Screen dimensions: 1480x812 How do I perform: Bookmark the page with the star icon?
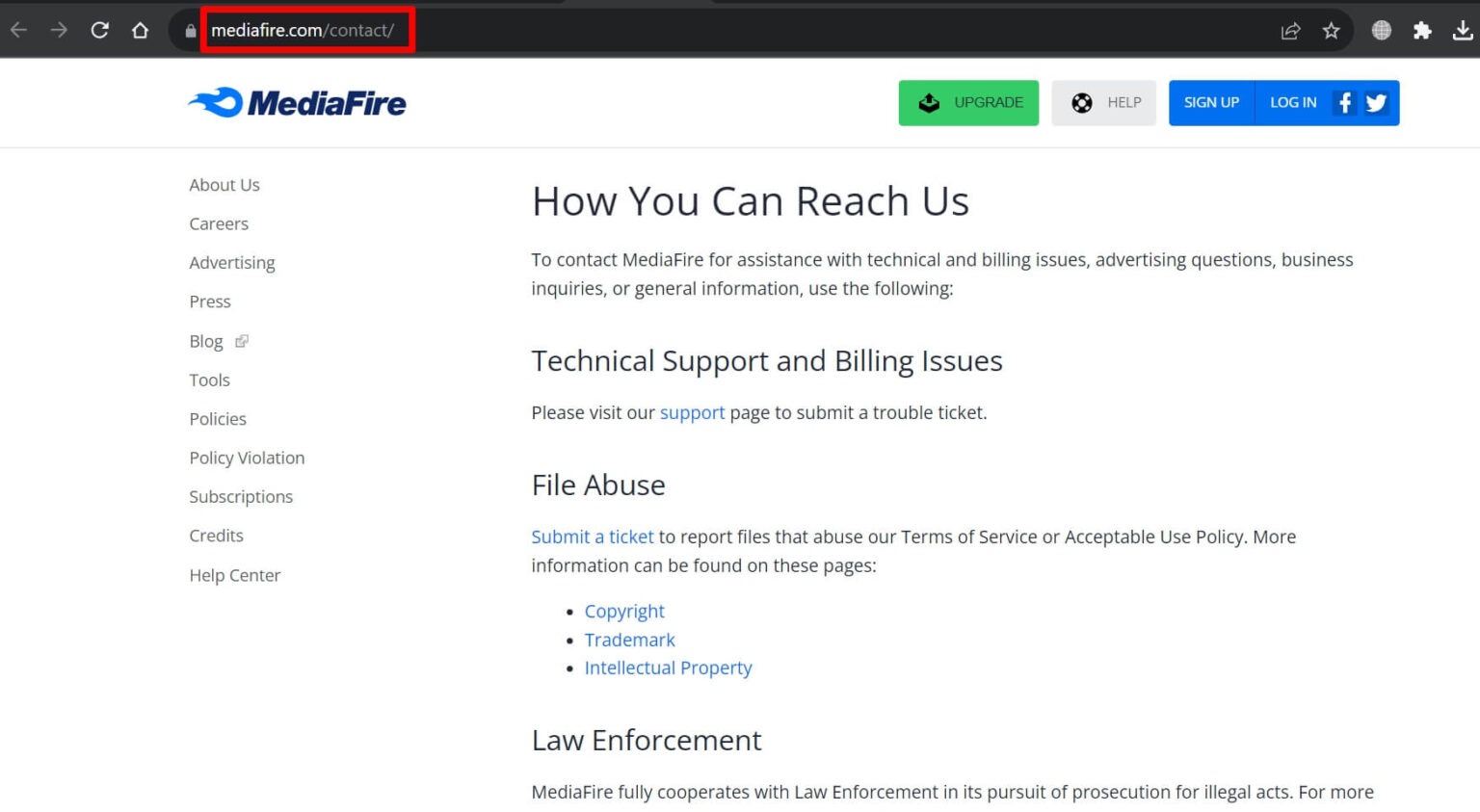pos(1332,30)
